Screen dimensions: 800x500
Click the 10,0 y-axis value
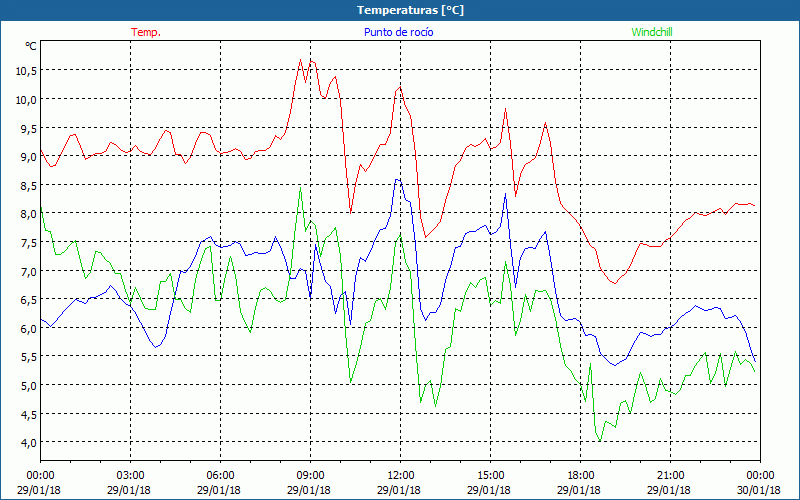[26, 99]
